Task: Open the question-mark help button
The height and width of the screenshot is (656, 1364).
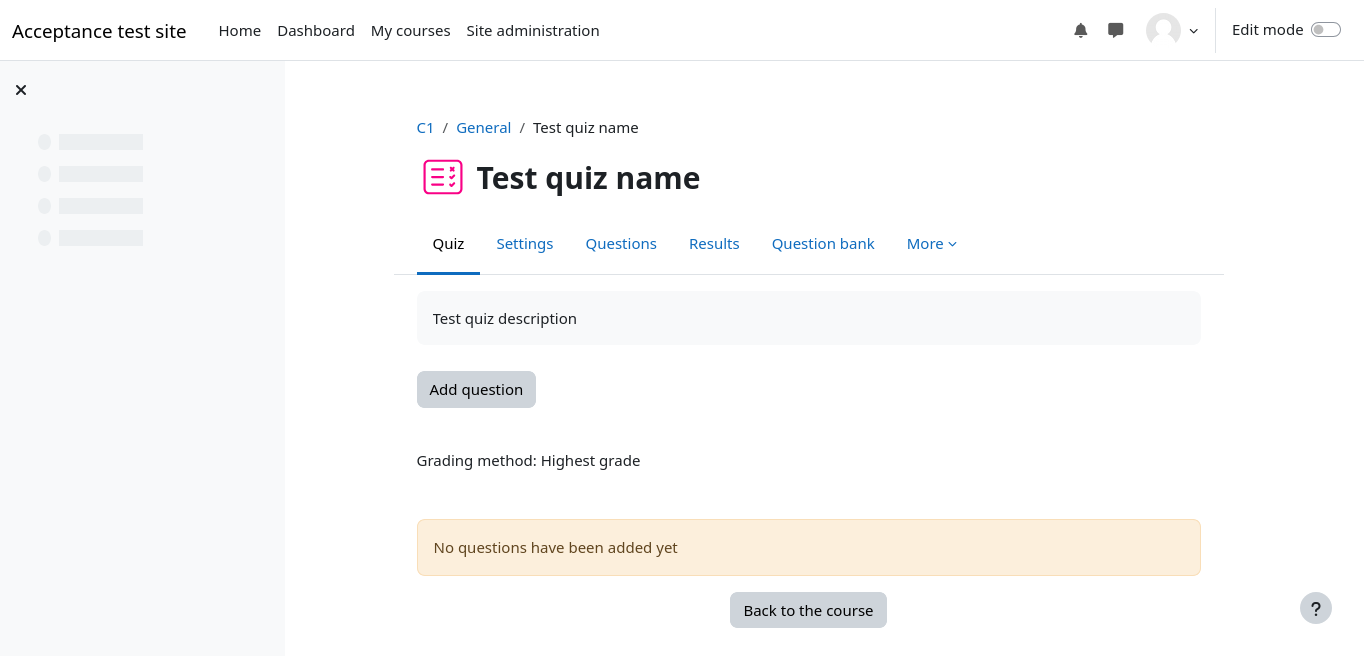Action: click(1316, 608)
